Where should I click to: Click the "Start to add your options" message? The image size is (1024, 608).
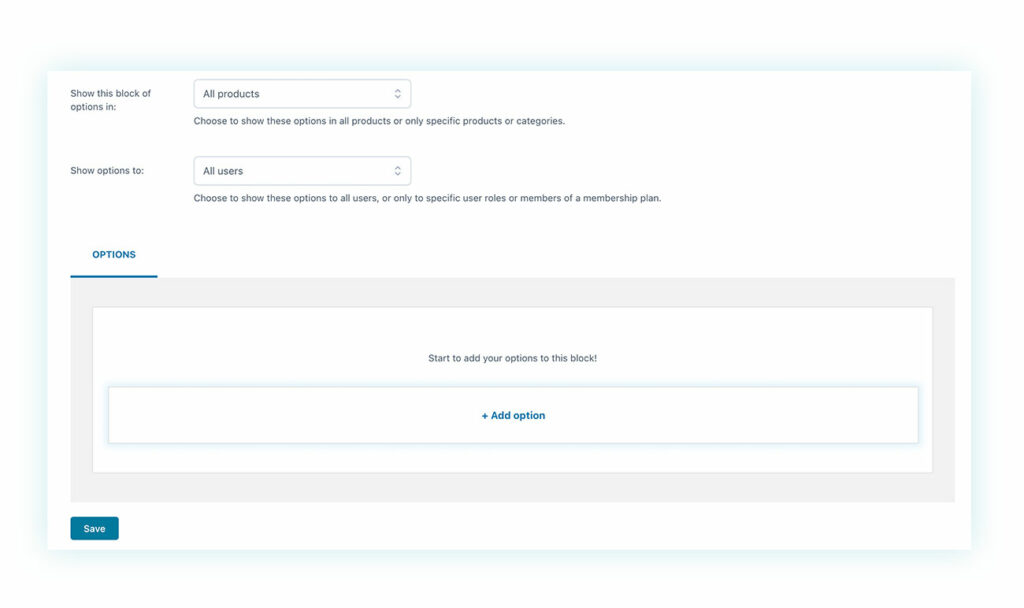coord(512,358)
